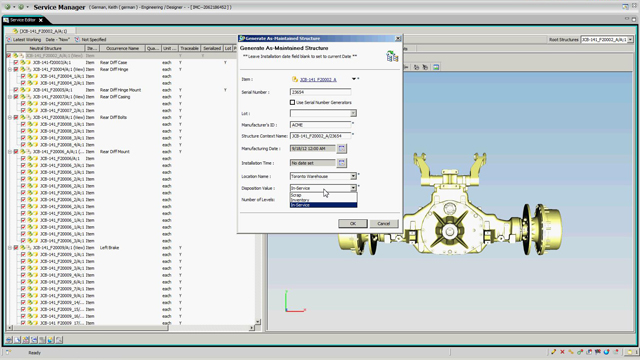Close the Service Editor tab
Screen dimensions: 640x360
(40, 20)
